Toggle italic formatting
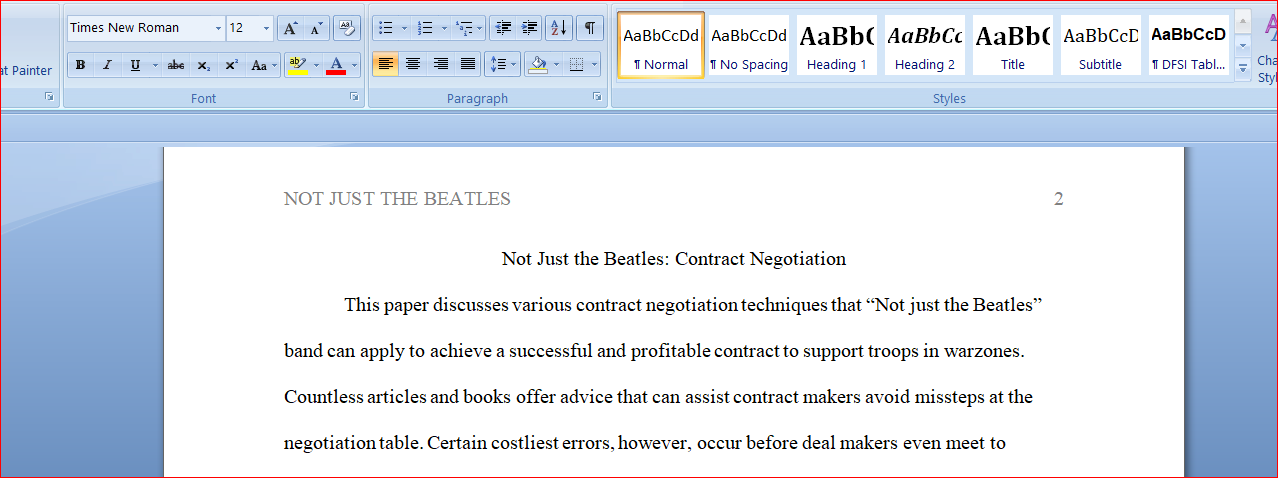 [107, 65]
